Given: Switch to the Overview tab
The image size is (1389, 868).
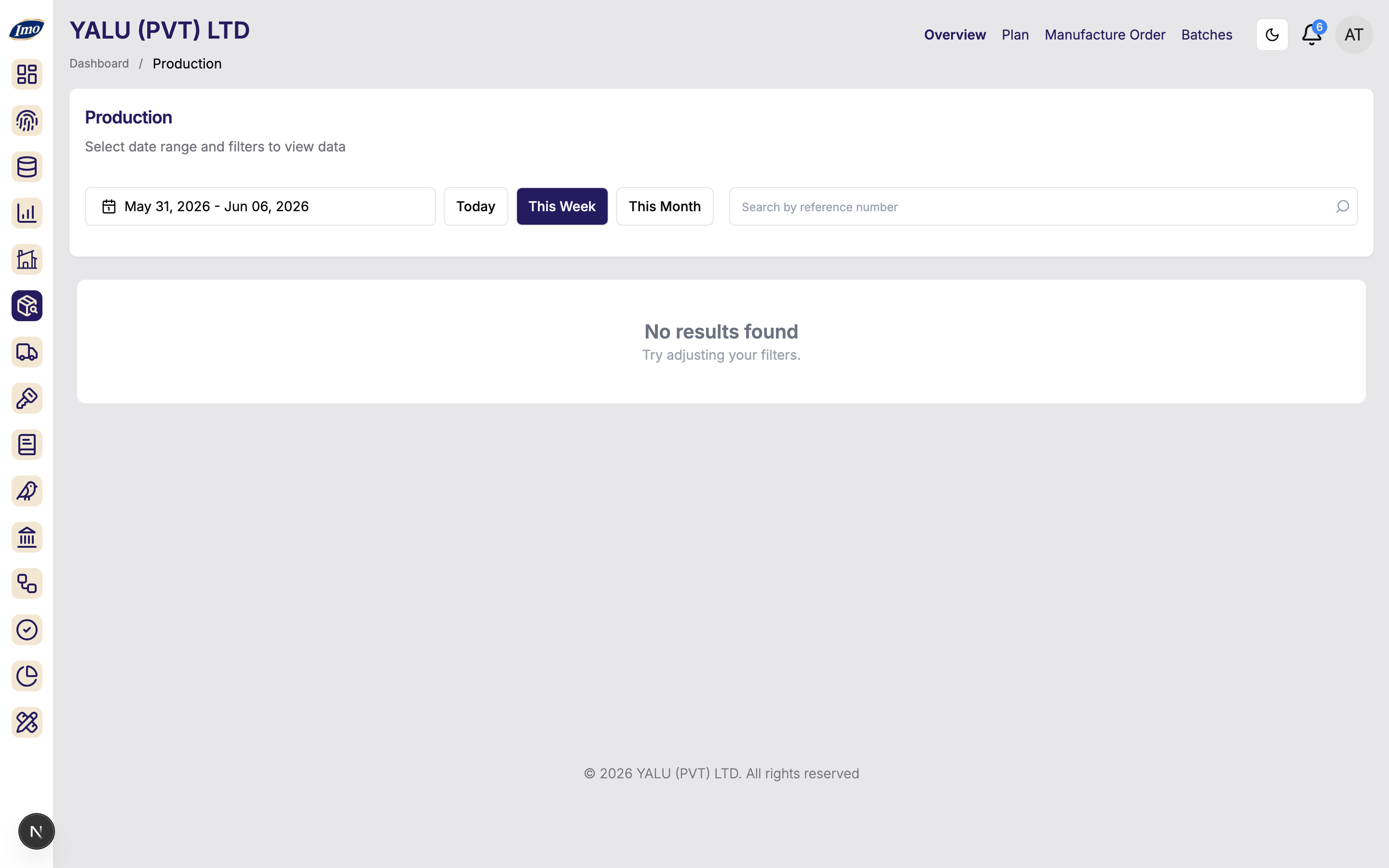Looking at the screenshot, I should pos(954,35).
